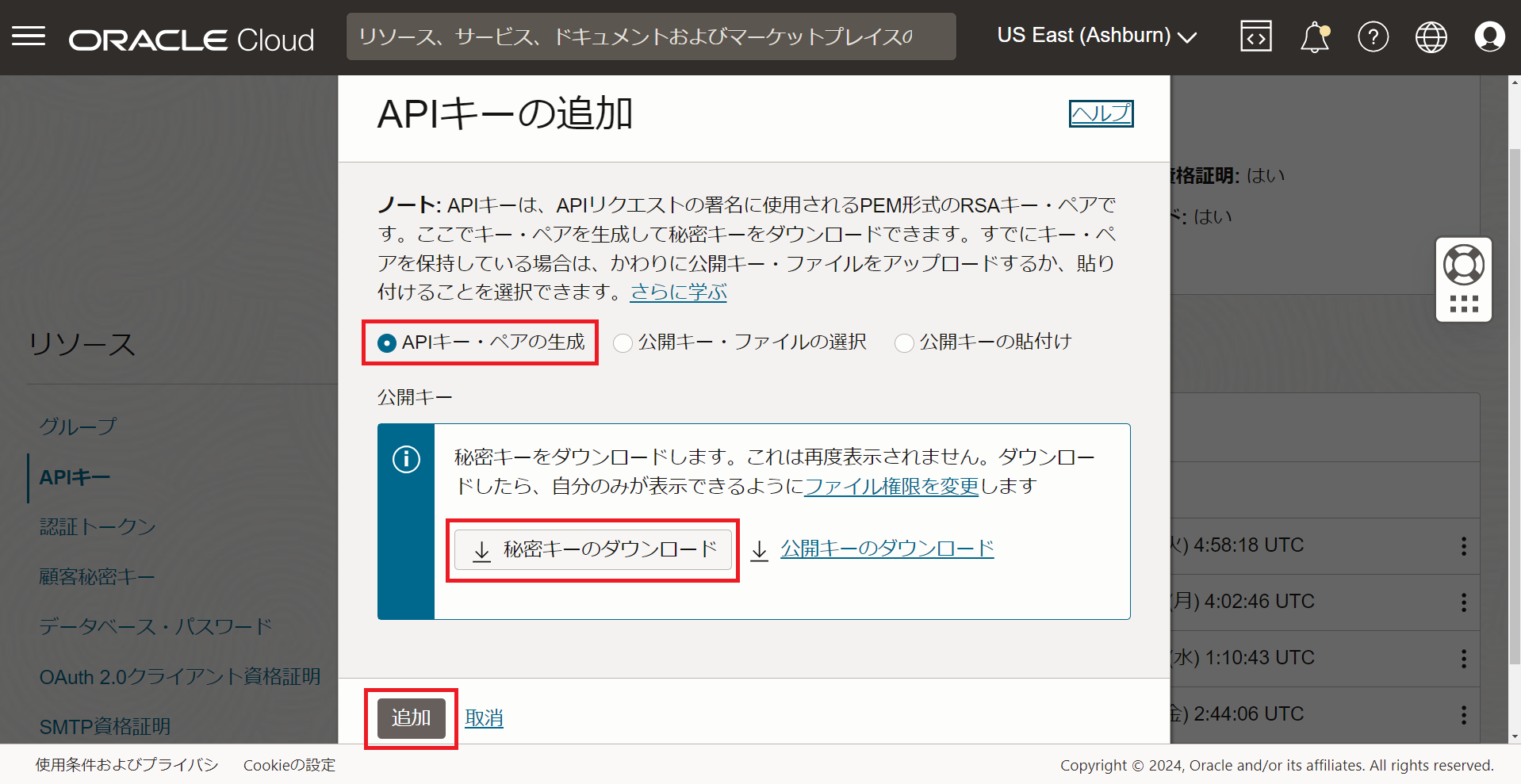Expand the US East (Ashburn) region dropdown
This screenshot has height=784, width=1521.
[x=1096, y=36]
